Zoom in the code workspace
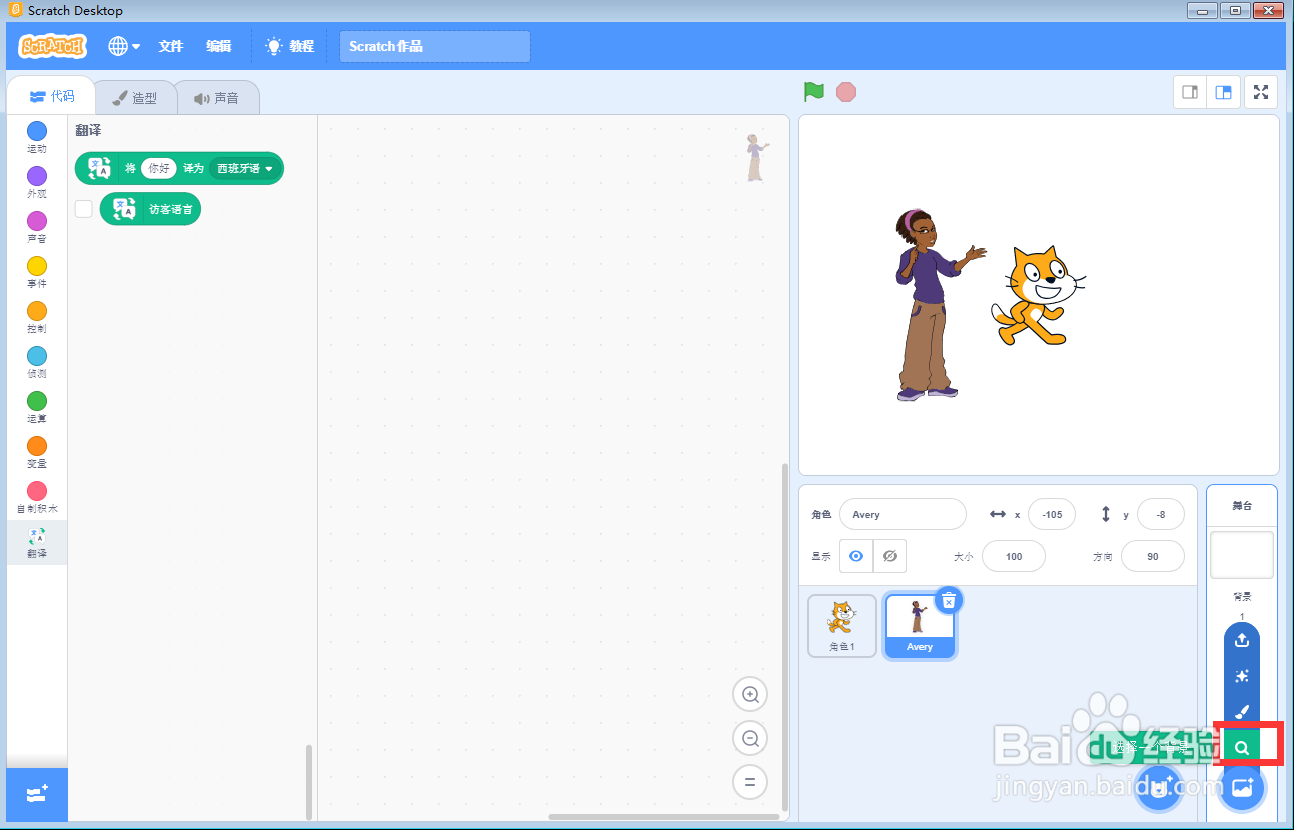 click(750, 694)
